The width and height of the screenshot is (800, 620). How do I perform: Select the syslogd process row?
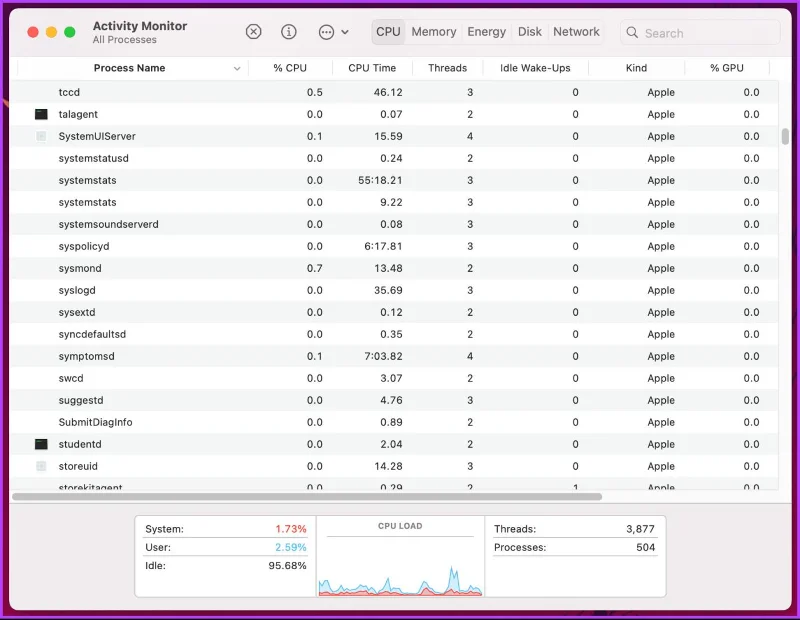pos(394,290)
